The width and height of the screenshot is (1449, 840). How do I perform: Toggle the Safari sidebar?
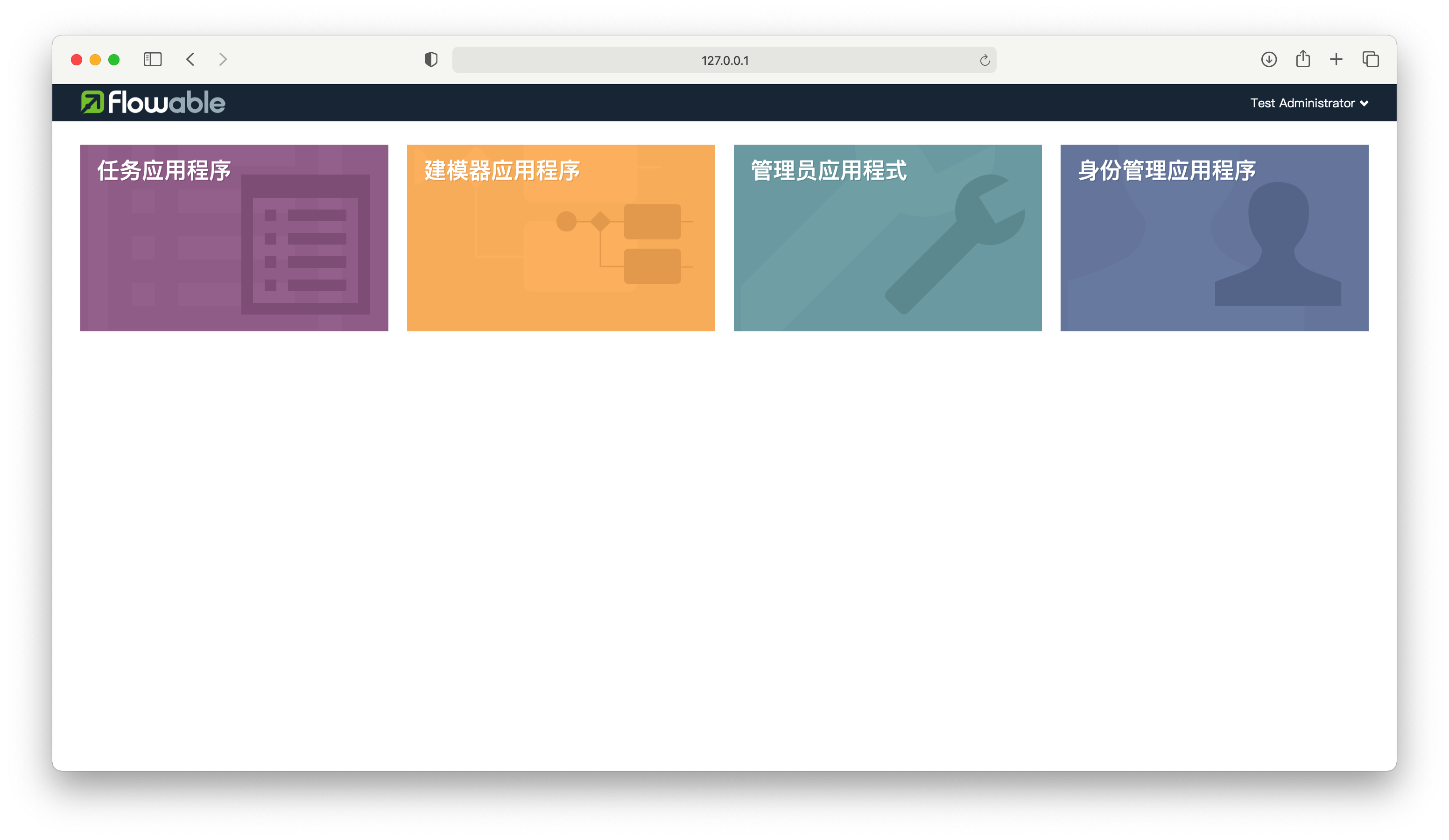pos(152,59)
